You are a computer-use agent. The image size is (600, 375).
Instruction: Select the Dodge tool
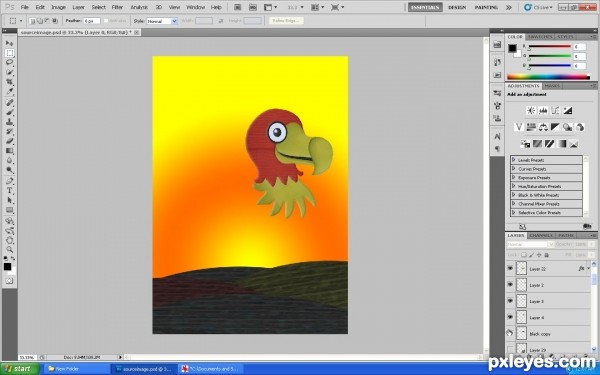[10, 170]
